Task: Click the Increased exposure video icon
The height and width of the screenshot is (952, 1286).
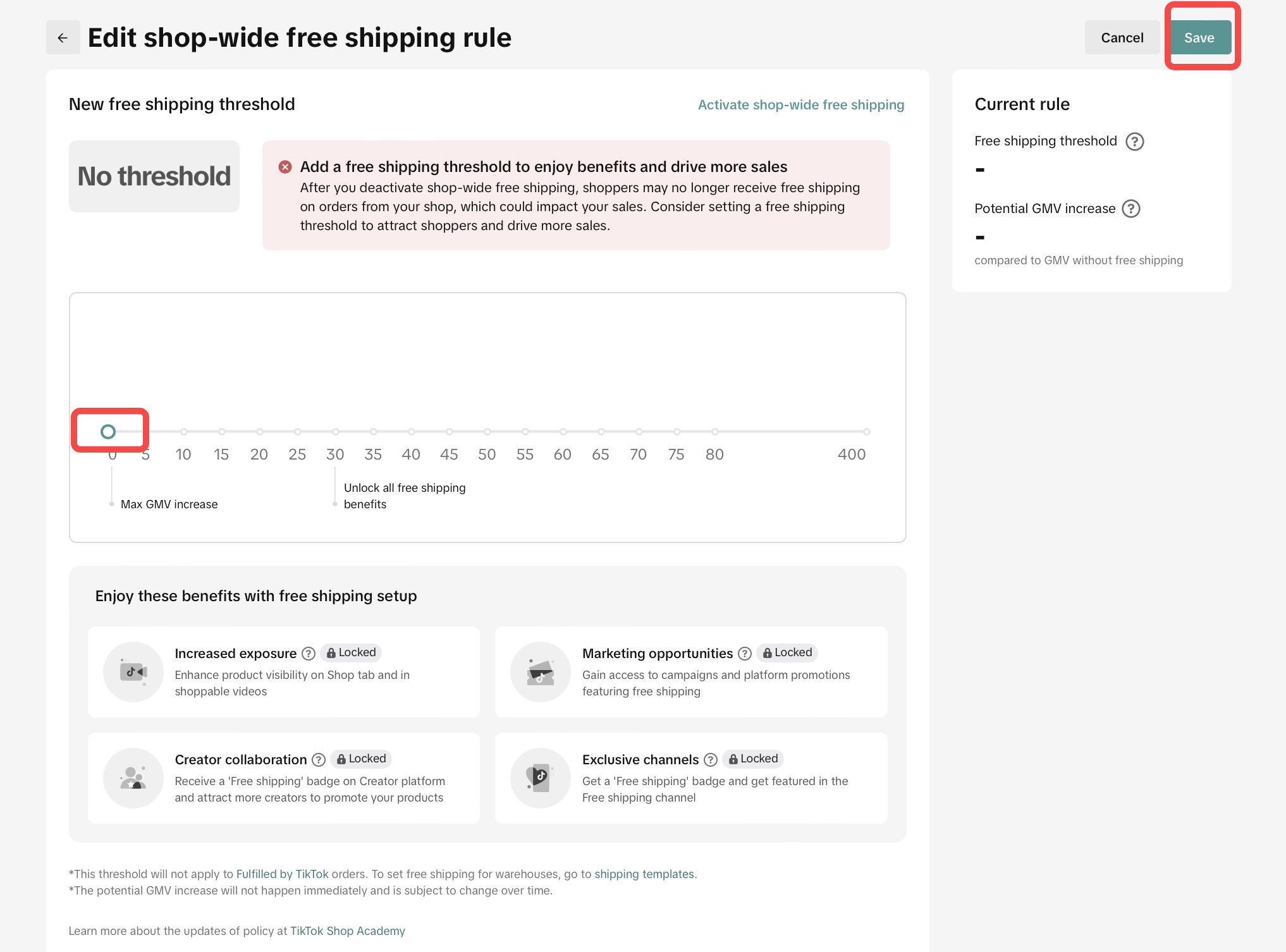Action: pos(133,672)
